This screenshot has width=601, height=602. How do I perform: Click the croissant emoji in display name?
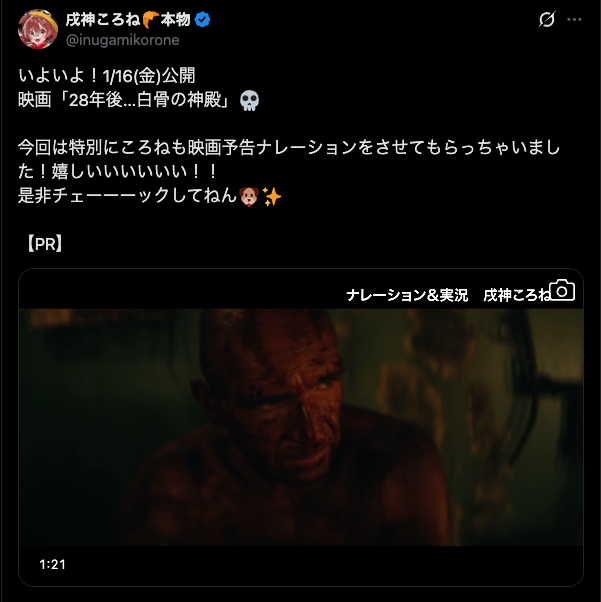click(x=151, y=20)
